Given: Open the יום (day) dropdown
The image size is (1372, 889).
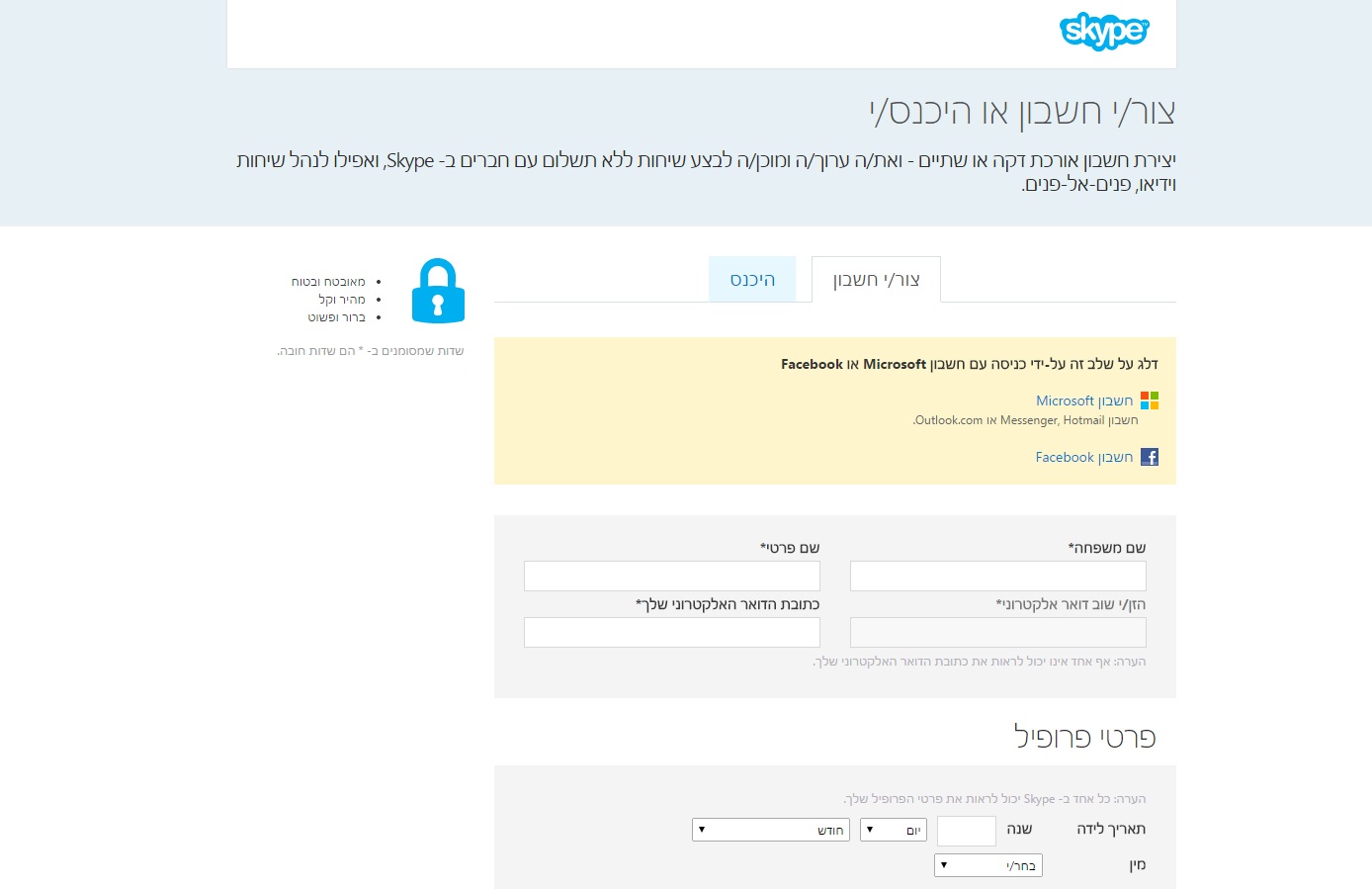Looking at the screenshot, I should pyautogui.click(x=893, y=830).
